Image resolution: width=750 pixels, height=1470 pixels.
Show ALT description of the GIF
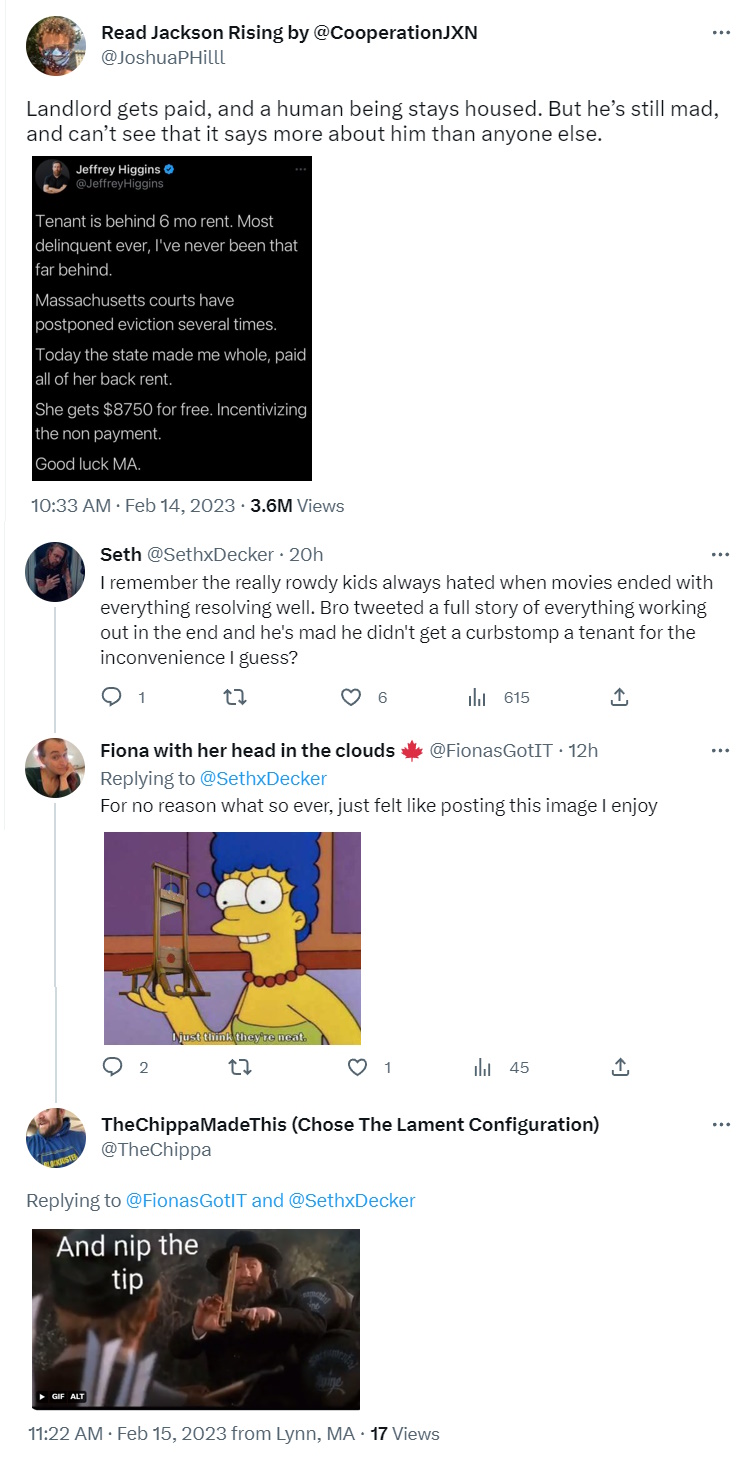pos(76,1395)
